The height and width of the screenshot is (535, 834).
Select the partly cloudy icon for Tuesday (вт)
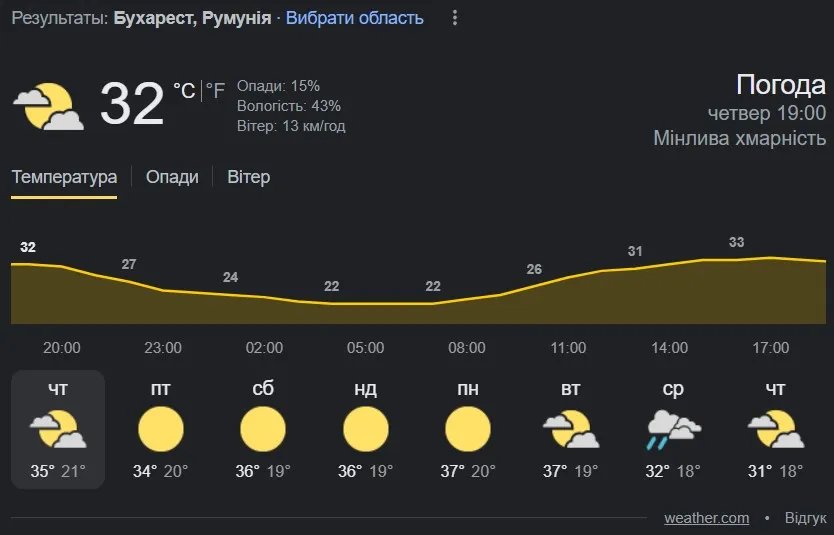(x=570, y=430)
